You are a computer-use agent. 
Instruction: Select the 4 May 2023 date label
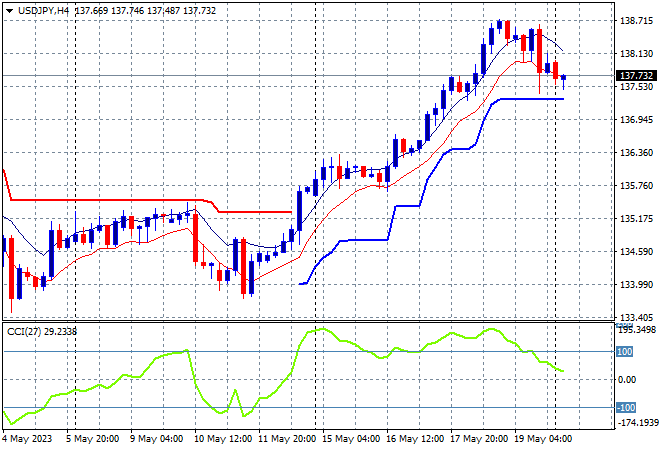[27, 439]
